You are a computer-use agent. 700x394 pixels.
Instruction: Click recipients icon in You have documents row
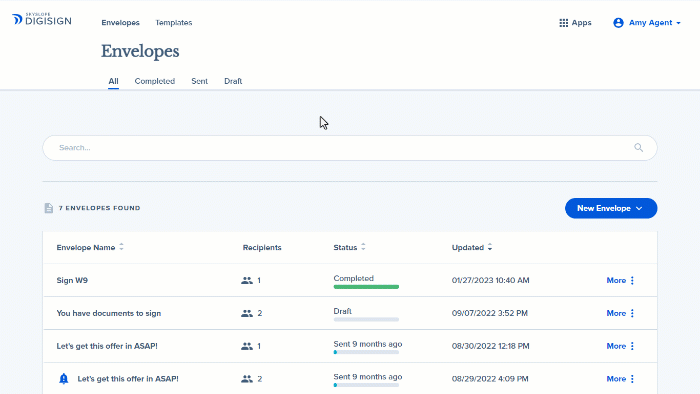pos(247,313)
